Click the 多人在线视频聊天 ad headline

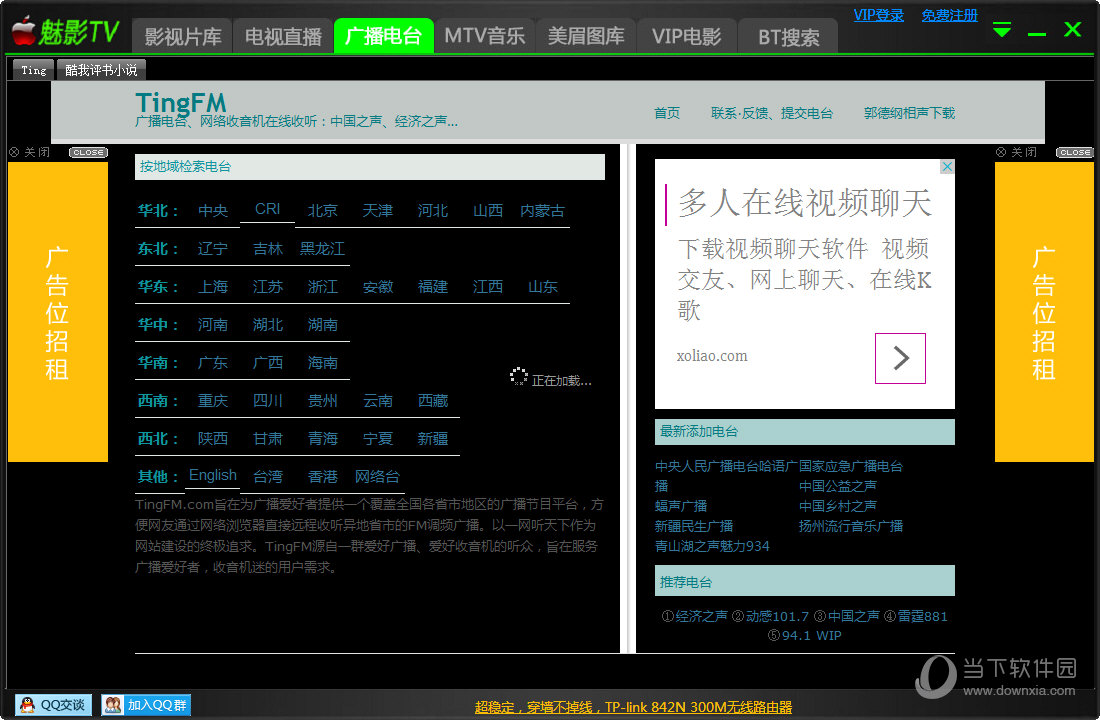click(805, 203)
